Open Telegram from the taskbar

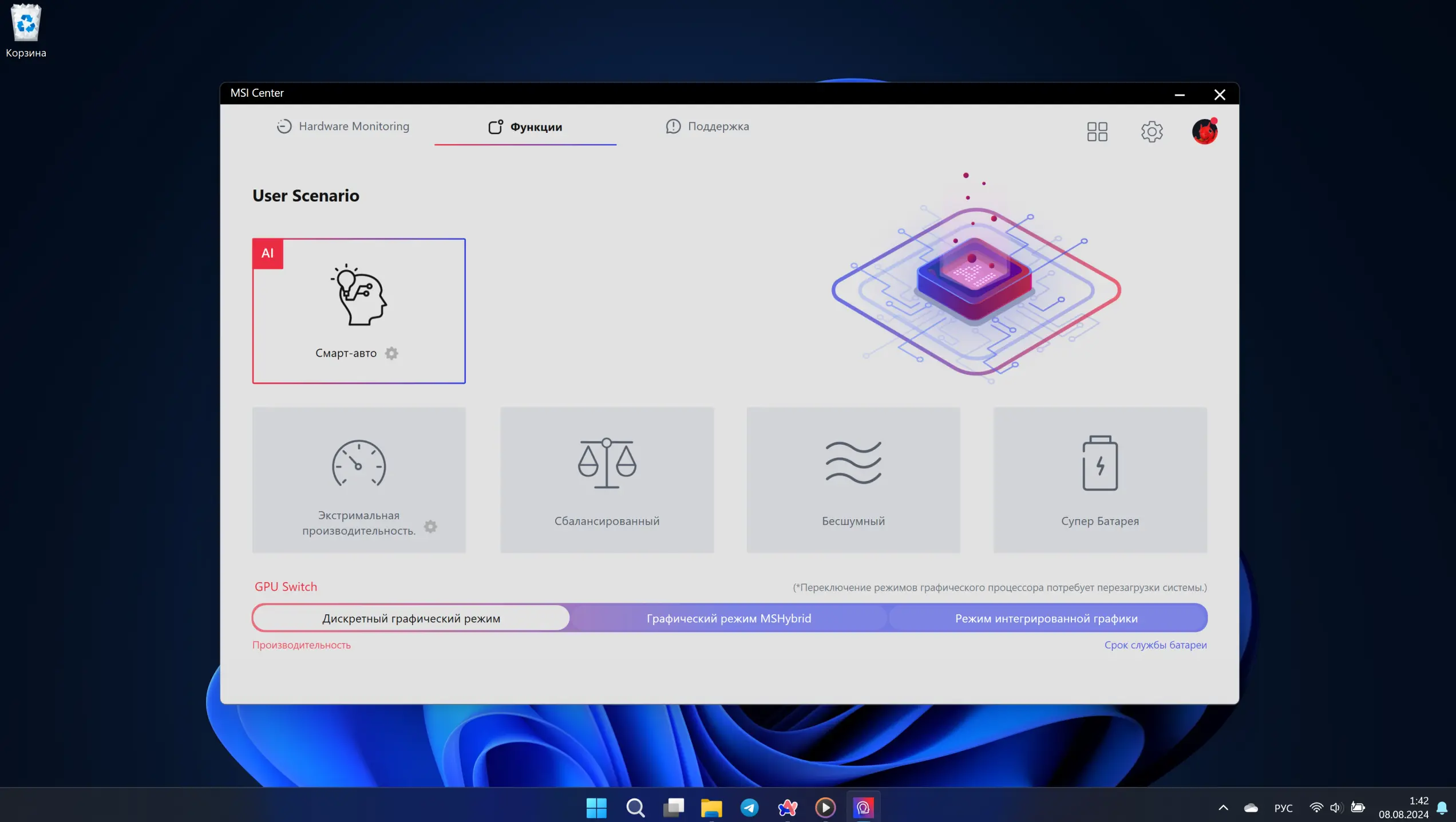coord(749,808)
